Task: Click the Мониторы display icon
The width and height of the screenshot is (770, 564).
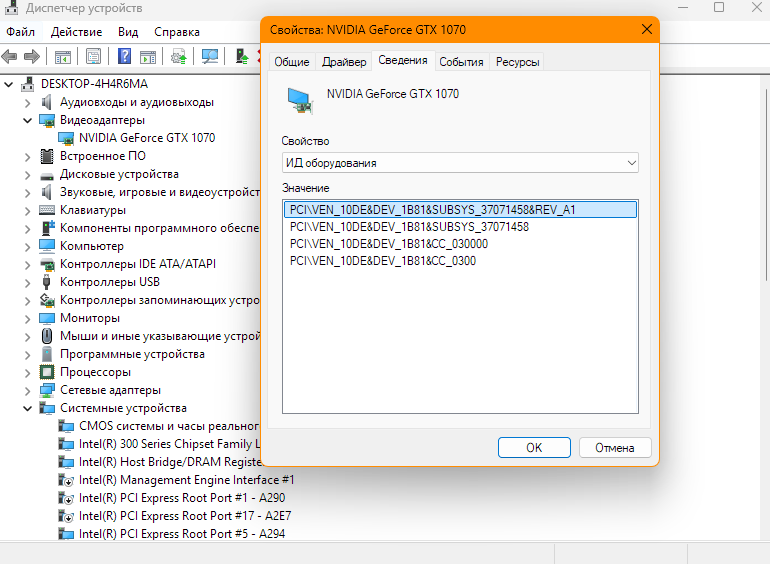Action: 47,318
